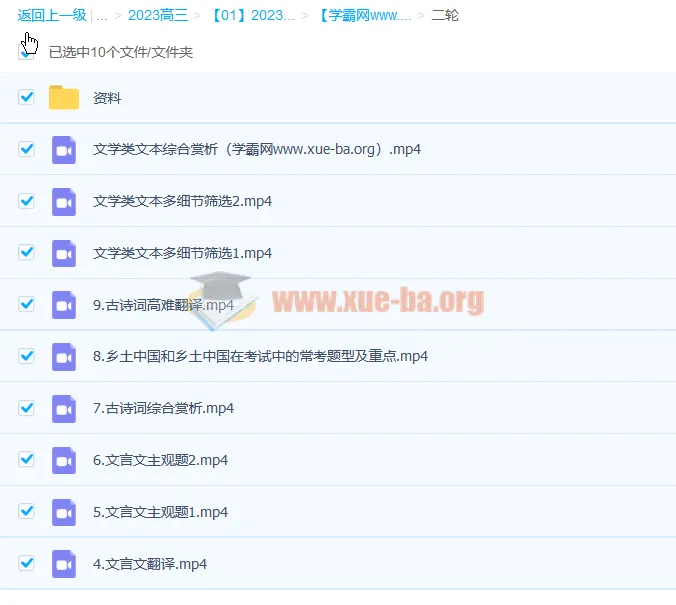The height and width of the screenshot is (605, 676).
Task: Click video icon for 文学类文本综合赏析 file
Action: pyautogui.click(x=64, y=150)
